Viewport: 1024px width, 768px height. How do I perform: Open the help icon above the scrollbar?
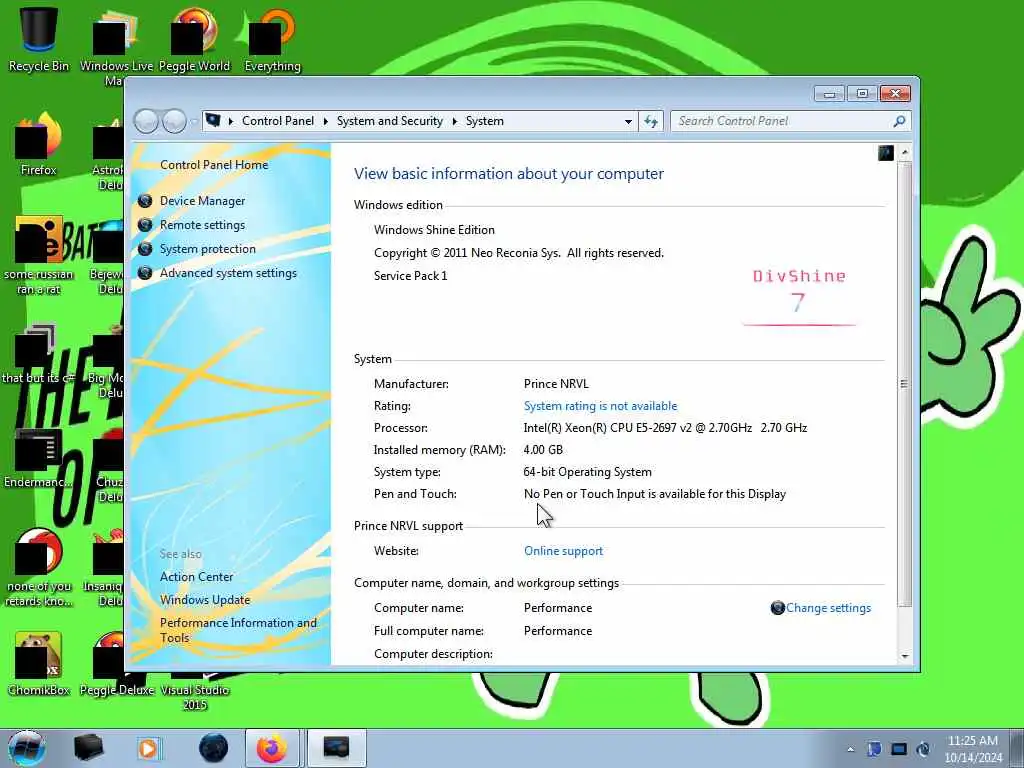(886, 153)
